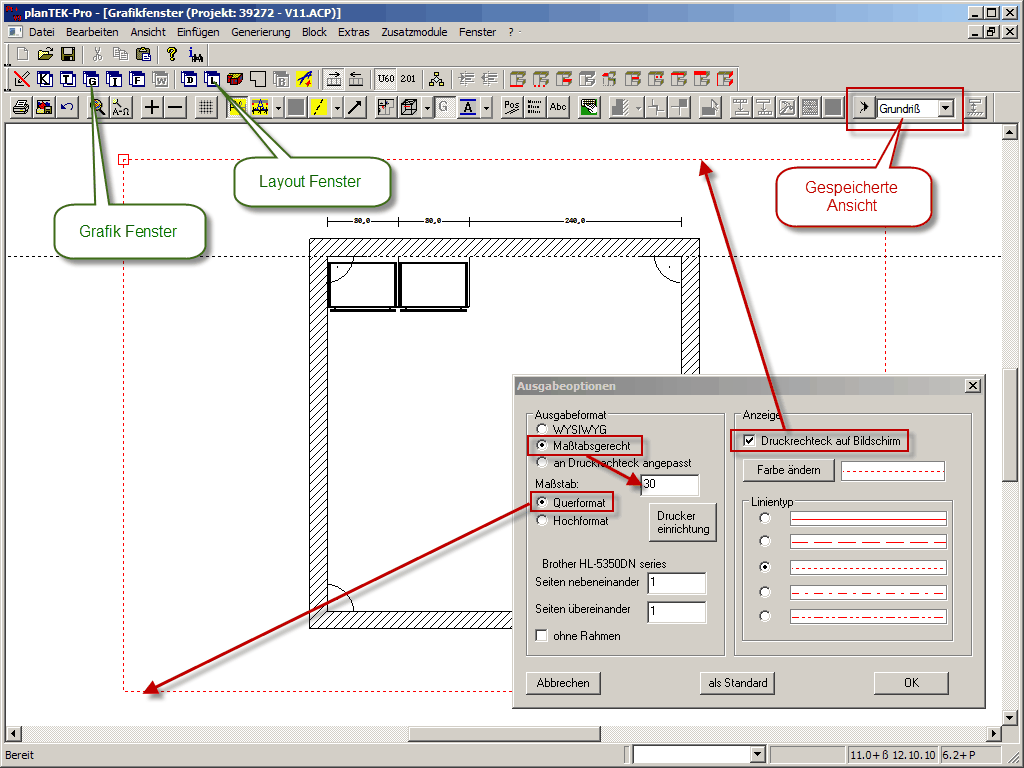
Task: Open the Grundriß saved view dropdown
Action: point(946,108)
